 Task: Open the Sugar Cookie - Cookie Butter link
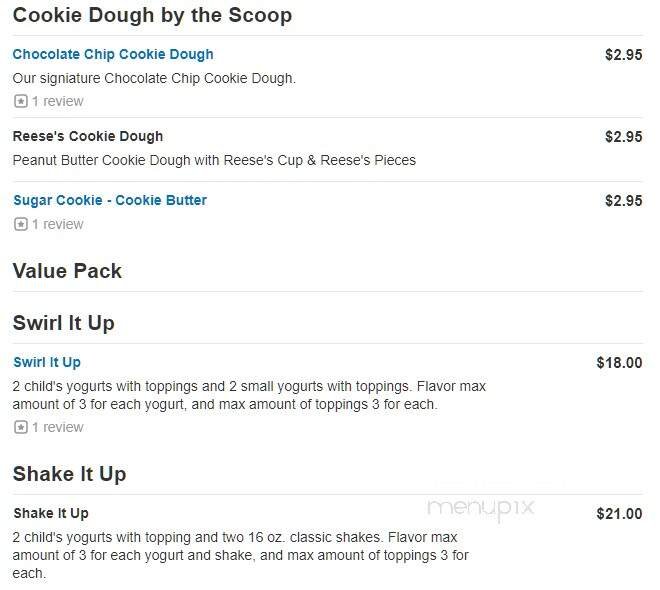tap(110, 200)
